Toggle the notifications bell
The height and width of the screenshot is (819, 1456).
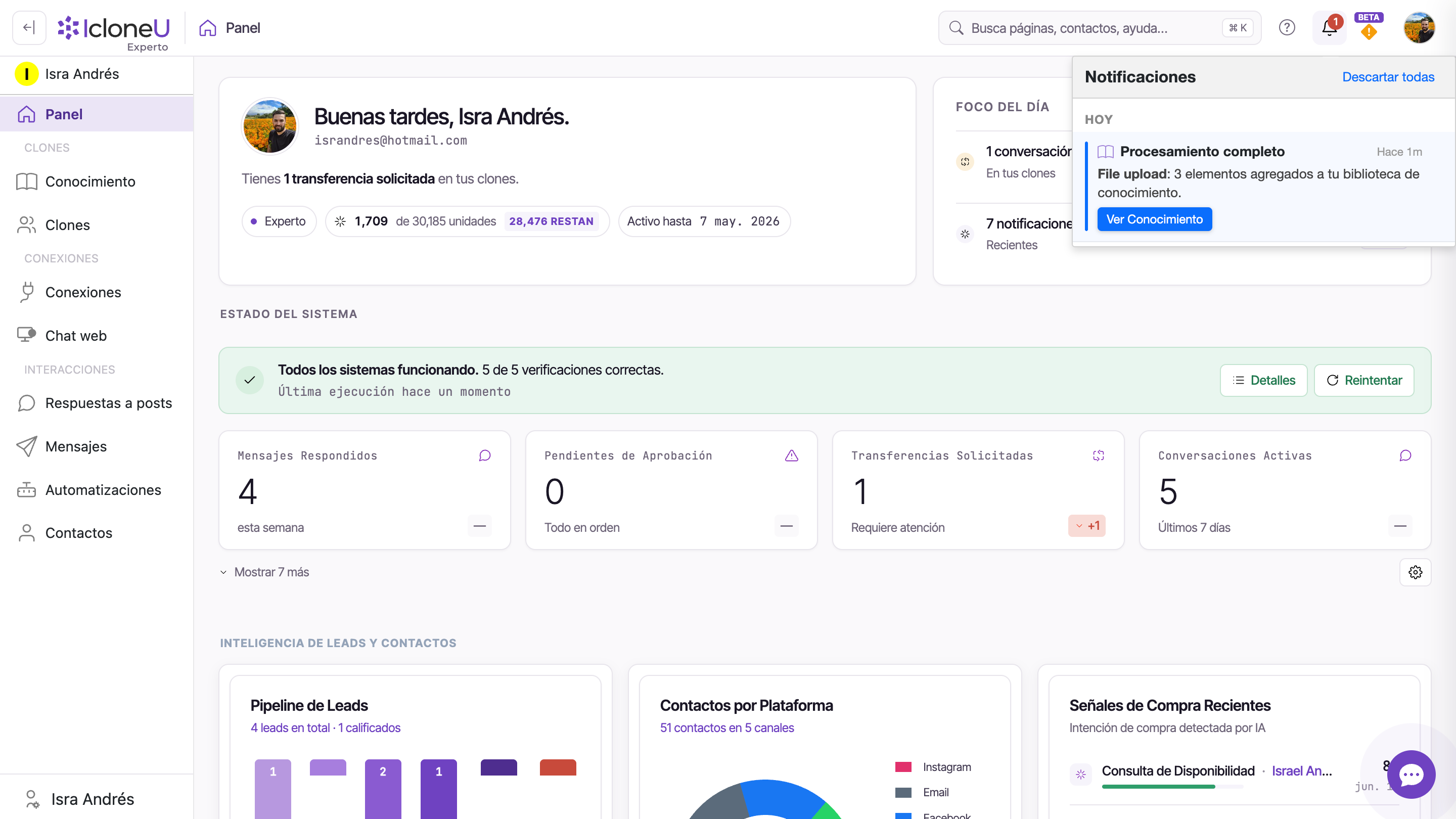(1329, 28)
